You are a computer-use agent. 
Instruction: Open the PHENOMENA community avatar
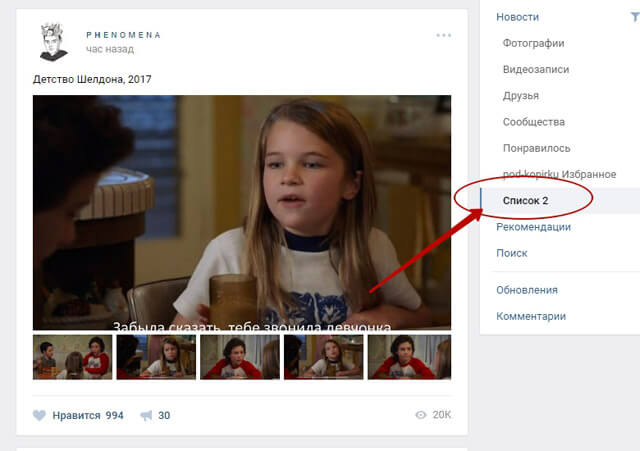53,42
